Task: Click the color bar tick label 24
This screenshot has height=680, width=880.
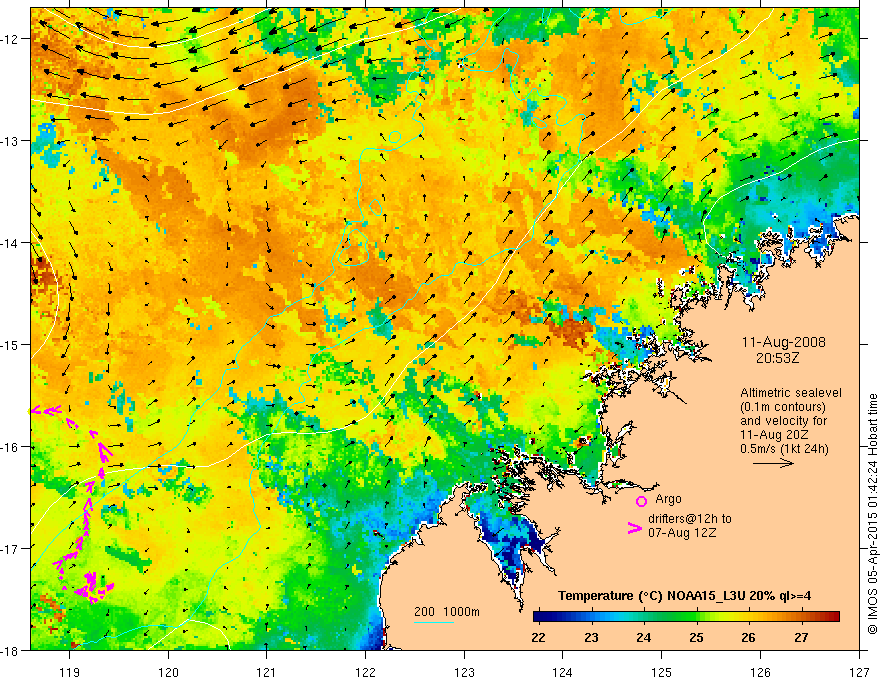Action: (x=644, y=637)
